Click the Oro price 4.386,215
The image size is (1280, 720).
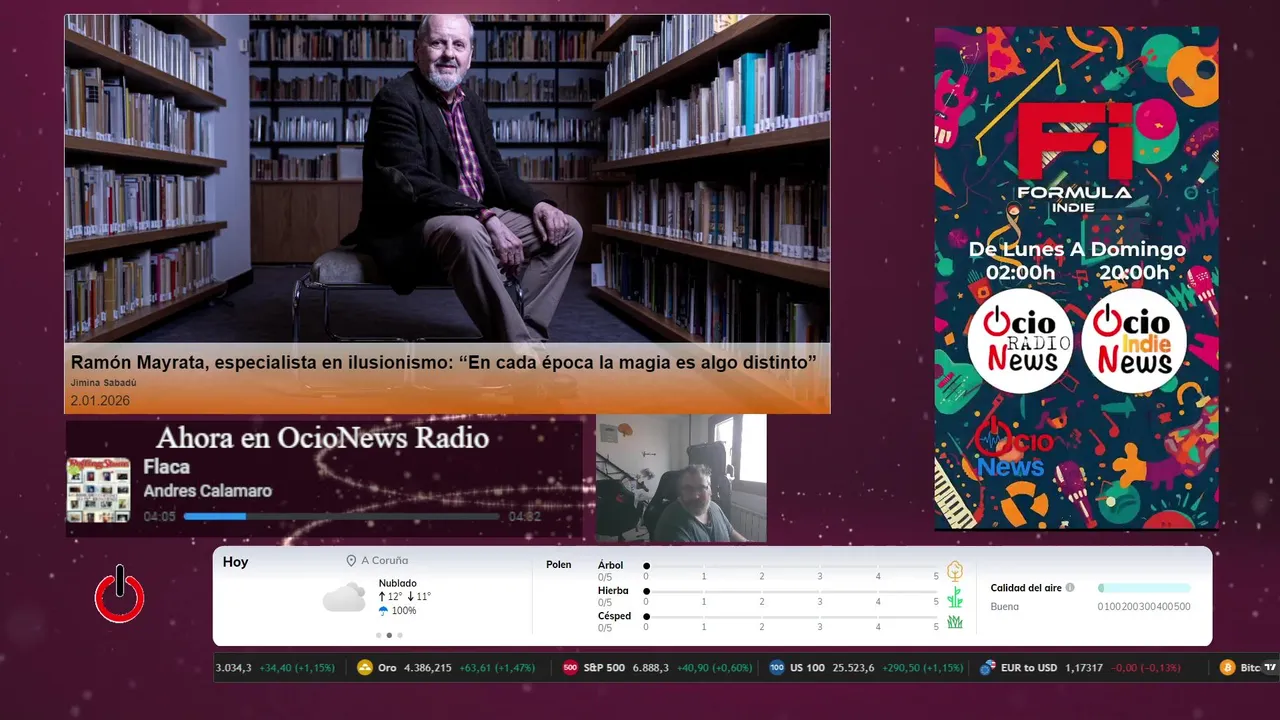click(428, 668)
